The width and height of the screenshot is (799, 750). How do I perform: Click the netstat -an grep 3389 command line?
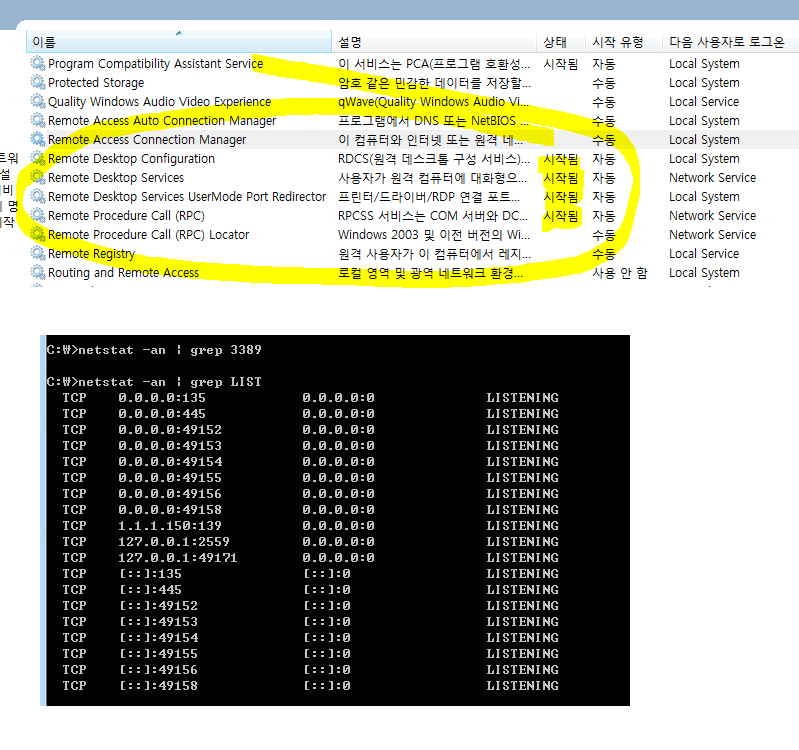coord(154,350)
